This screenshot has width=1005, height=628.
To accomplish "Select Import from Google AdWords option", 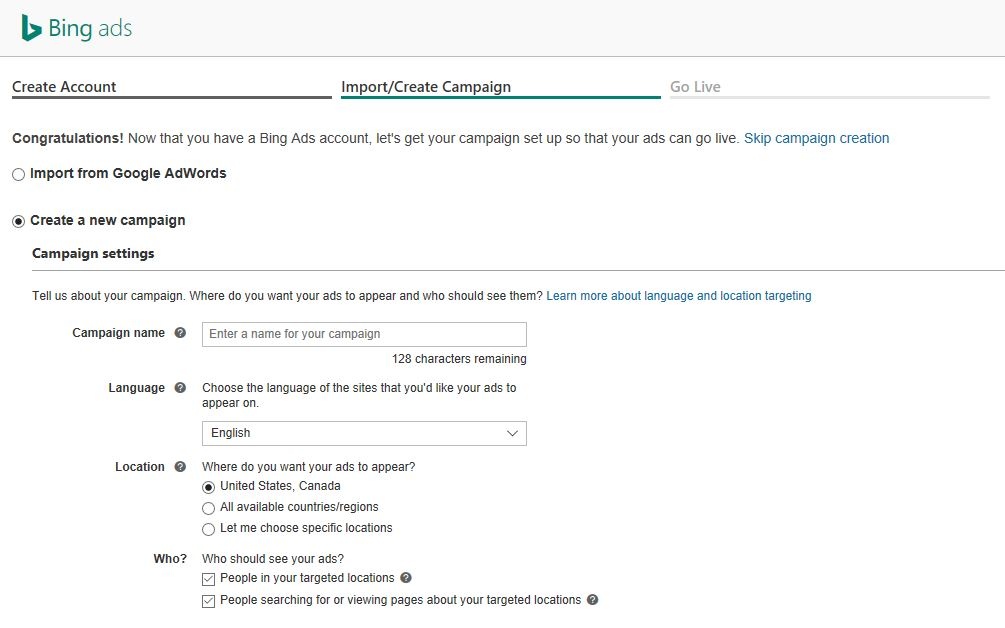I will [19, 174].
